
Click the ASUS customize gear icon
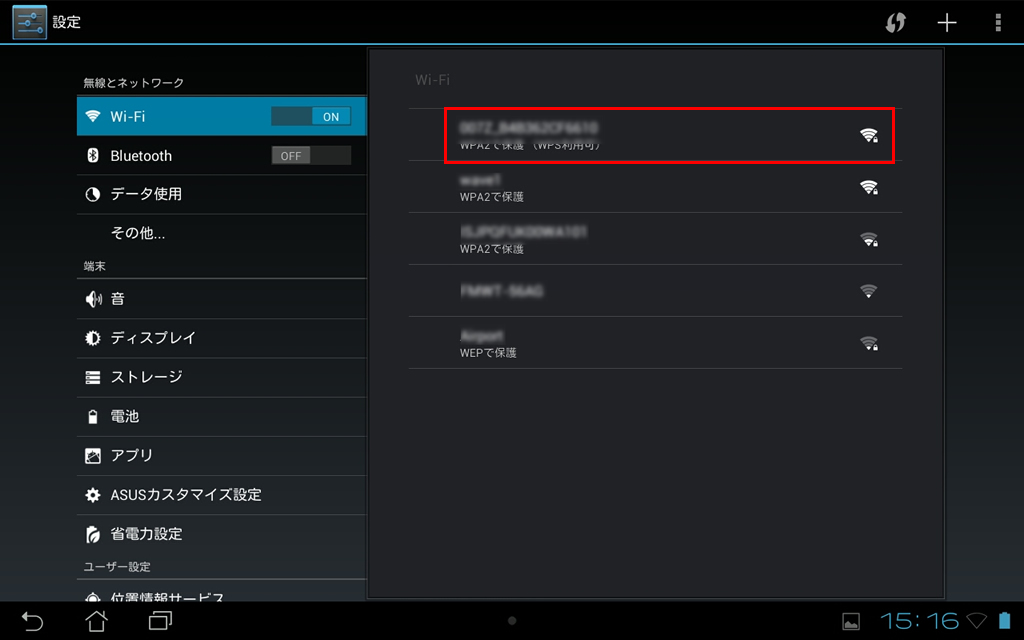93,495
